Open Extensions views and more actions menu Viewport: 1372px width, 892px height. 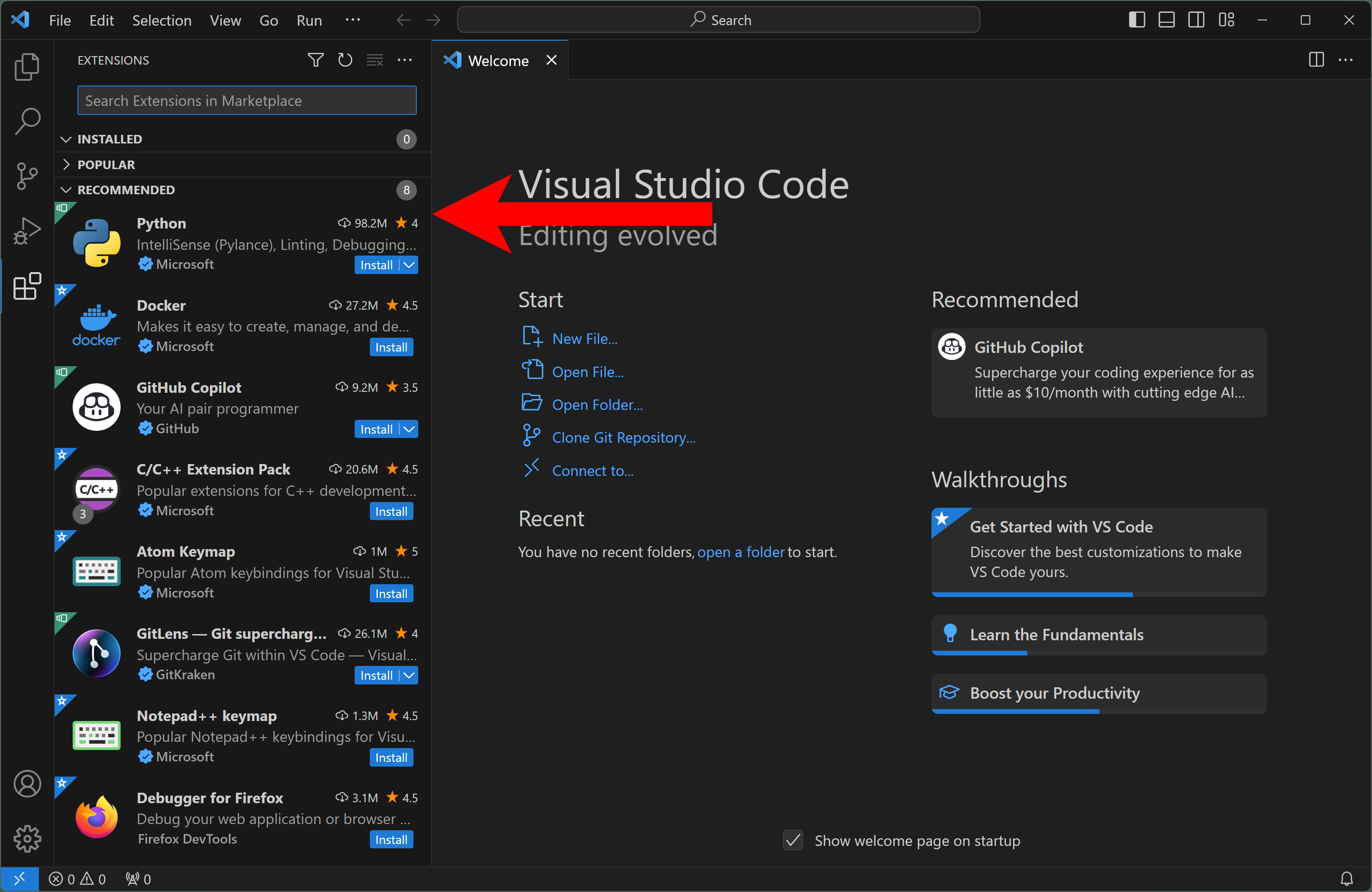click(x=404, y=60)
